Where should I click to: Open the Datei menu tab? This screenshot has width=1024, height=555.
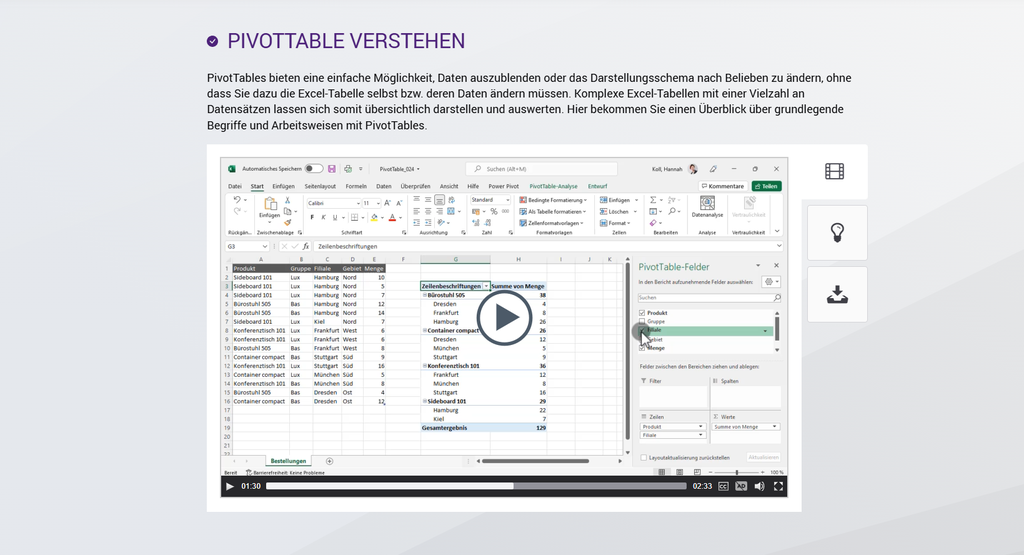tap(234, 186)
